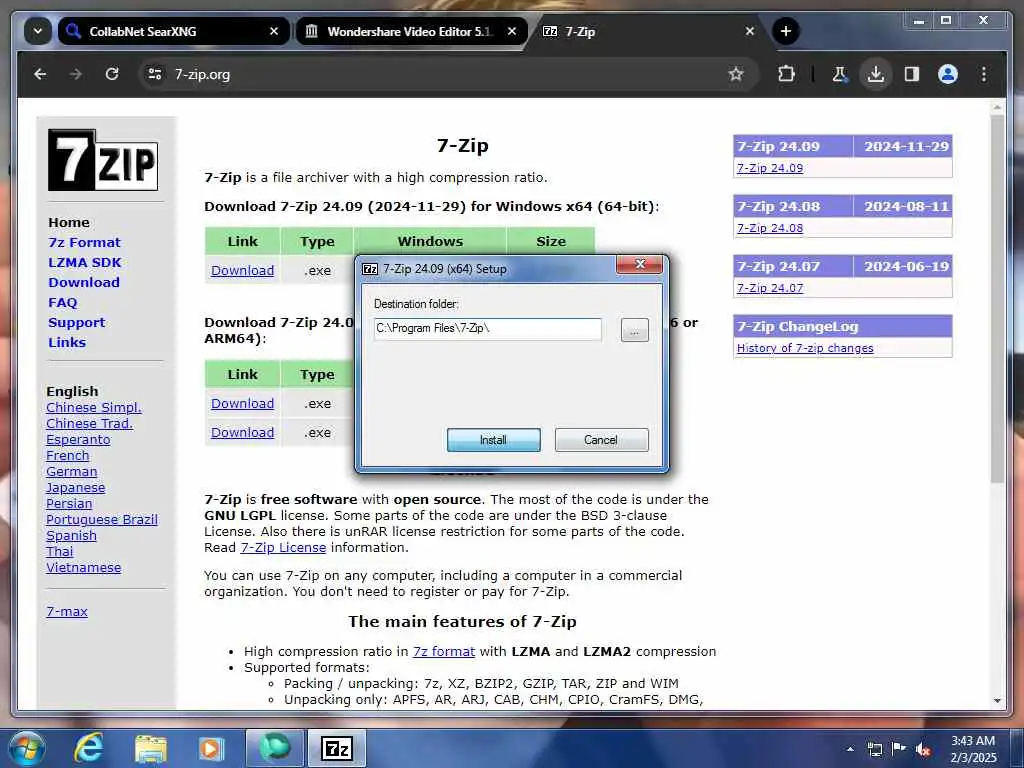Open Download sidebar link

tap(84, 283)
